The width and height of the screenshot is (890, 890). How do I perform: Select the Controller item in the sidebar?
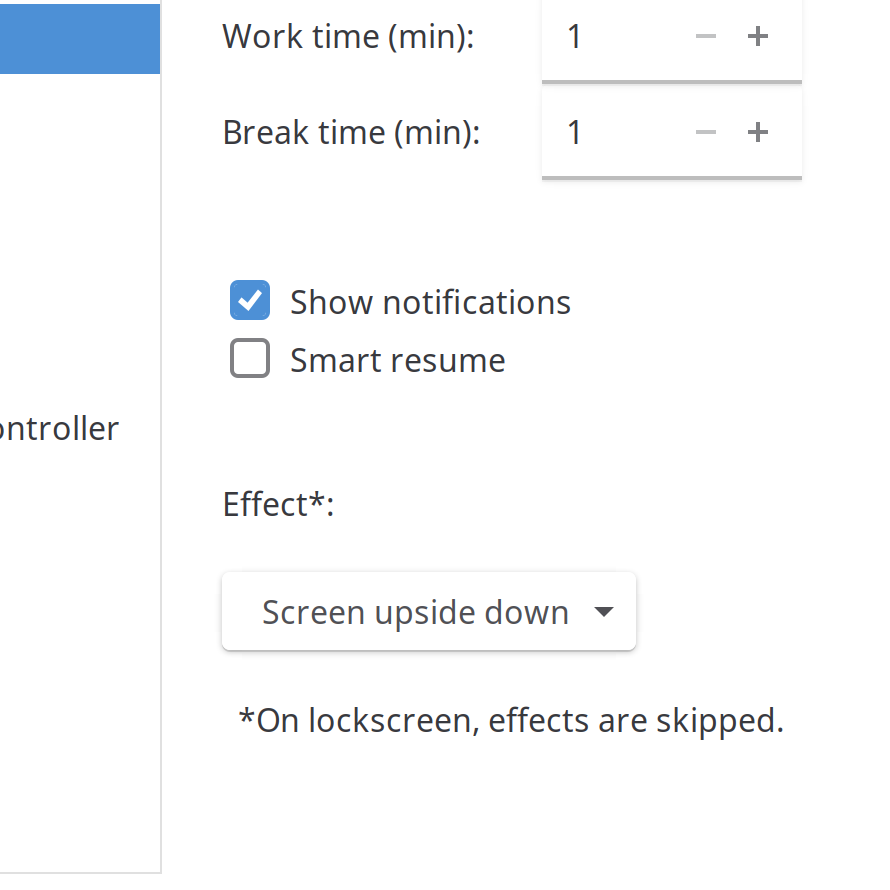(60, 428)
